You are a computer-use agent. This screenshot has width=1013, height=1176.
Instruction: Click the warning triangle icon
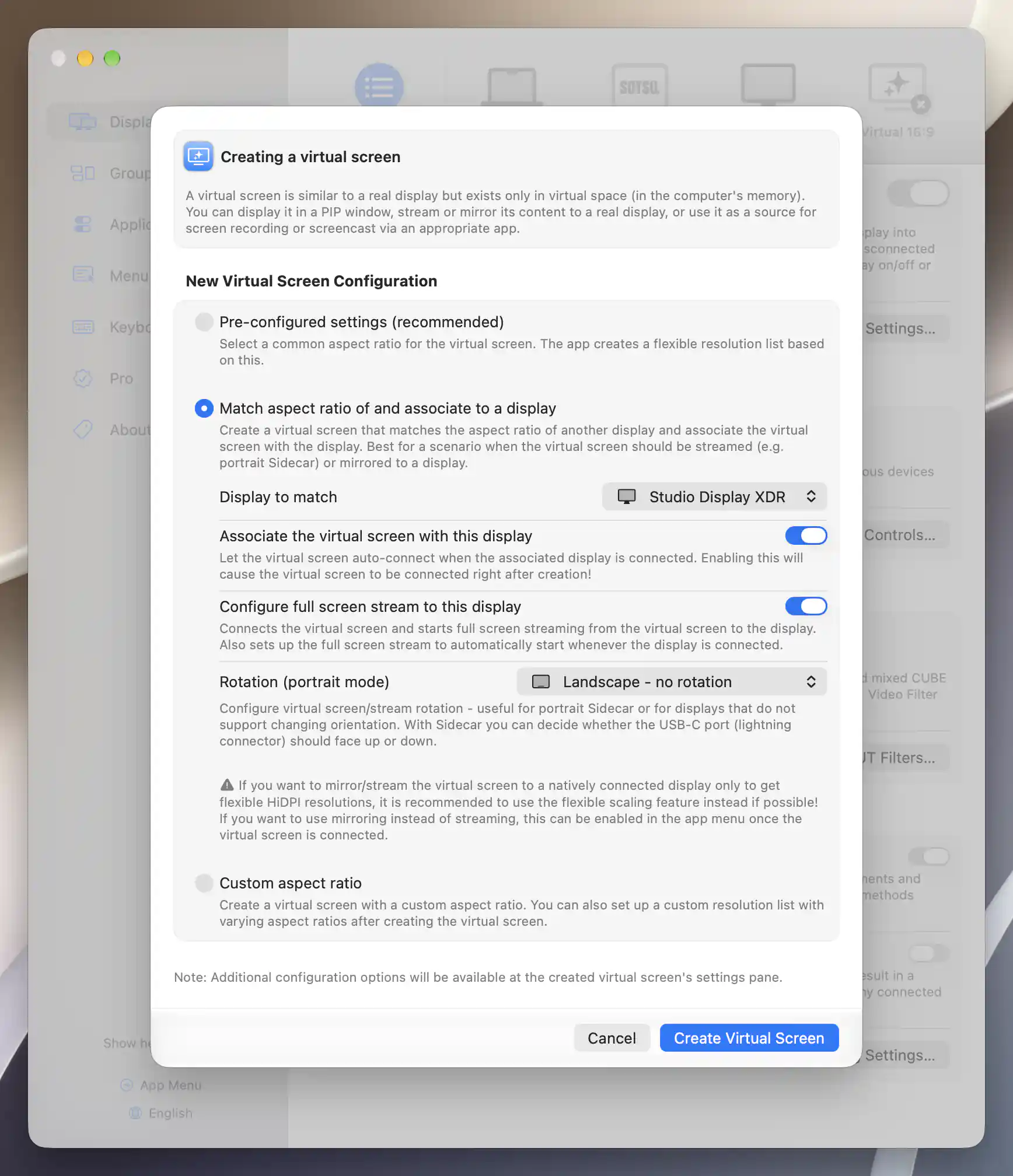click(x=227, y=785)
